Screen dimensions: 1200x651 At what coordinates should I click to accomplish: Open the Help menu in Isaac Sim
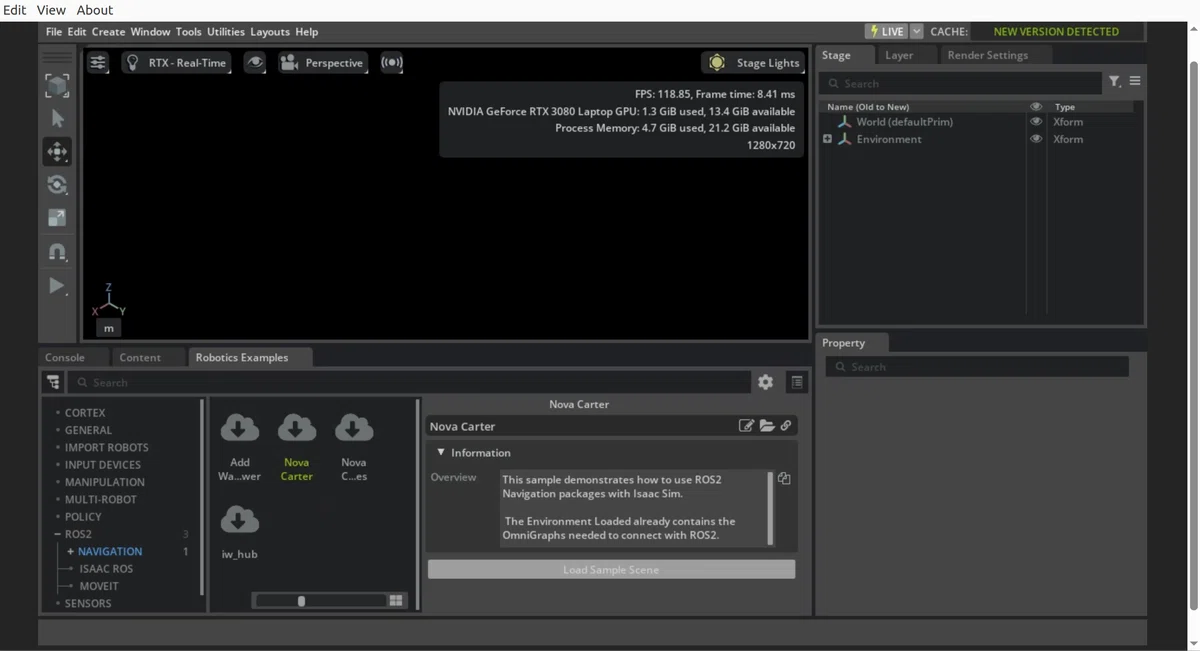[x=306, y=32]
